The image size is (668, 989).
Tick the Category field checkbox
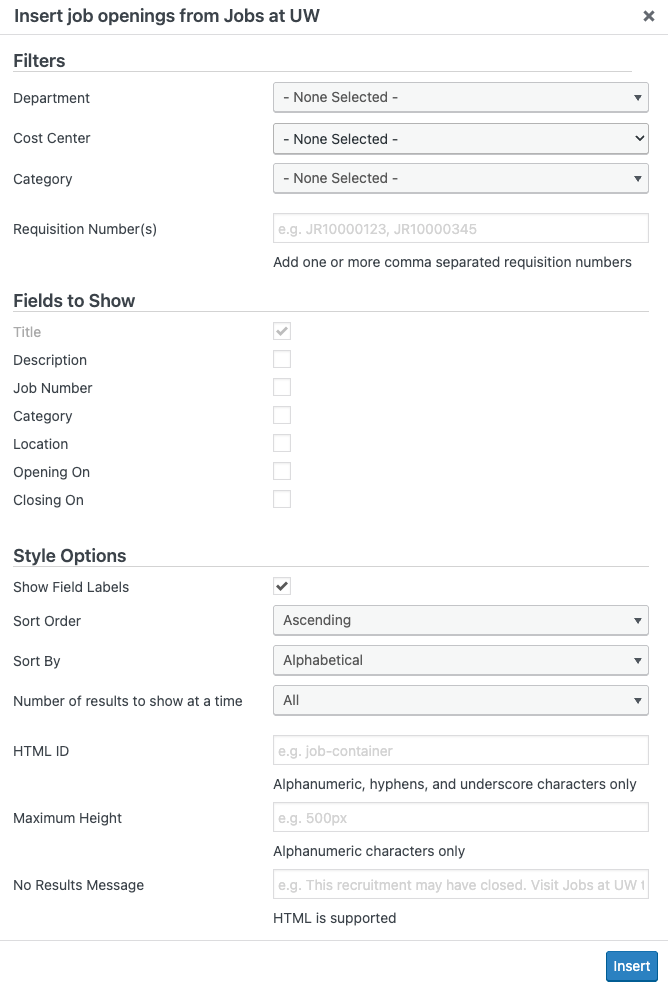tap(282, 415)
